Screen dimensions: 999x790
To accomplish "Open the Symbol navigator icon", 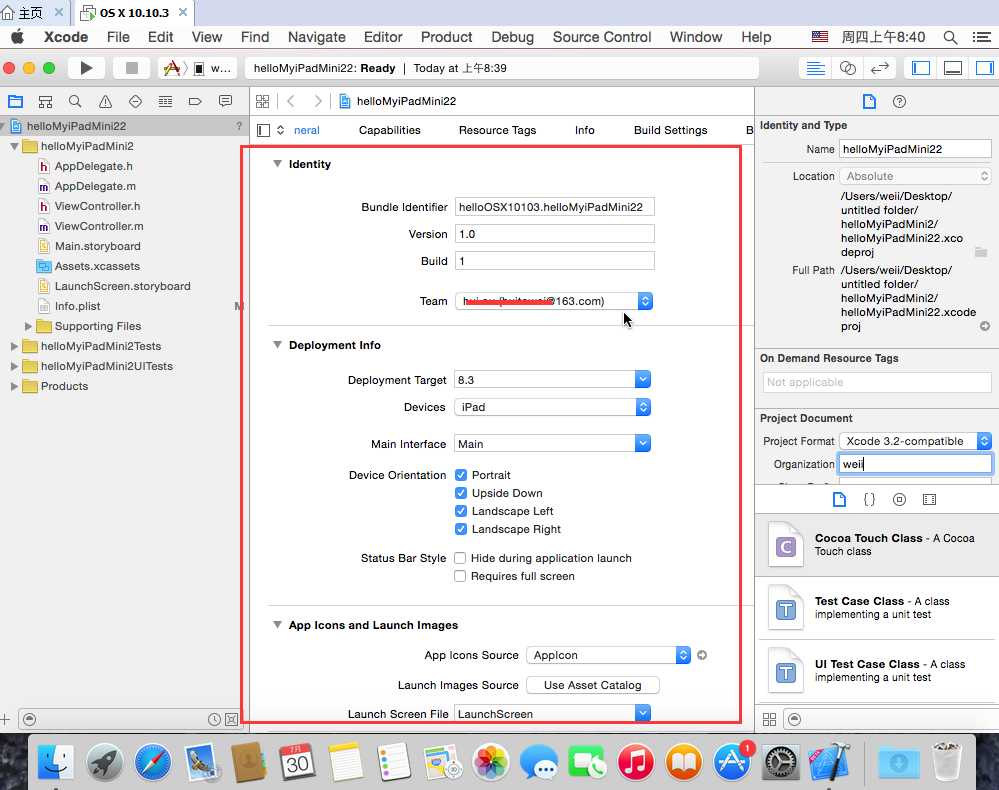I will (45, 101).
